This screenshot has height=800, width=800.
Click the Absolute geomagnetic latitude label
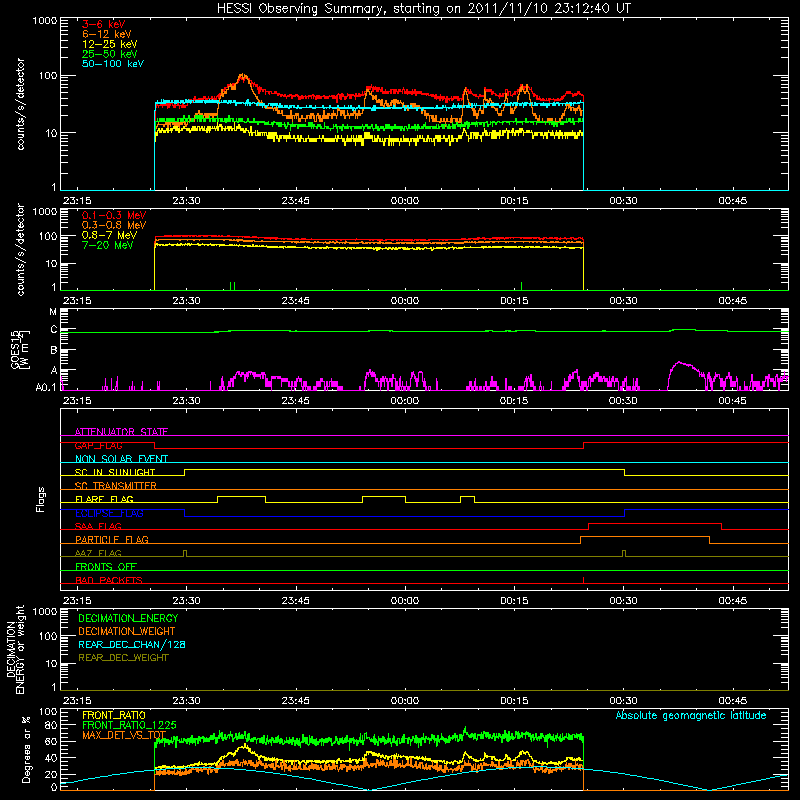[x=691, y=715]
